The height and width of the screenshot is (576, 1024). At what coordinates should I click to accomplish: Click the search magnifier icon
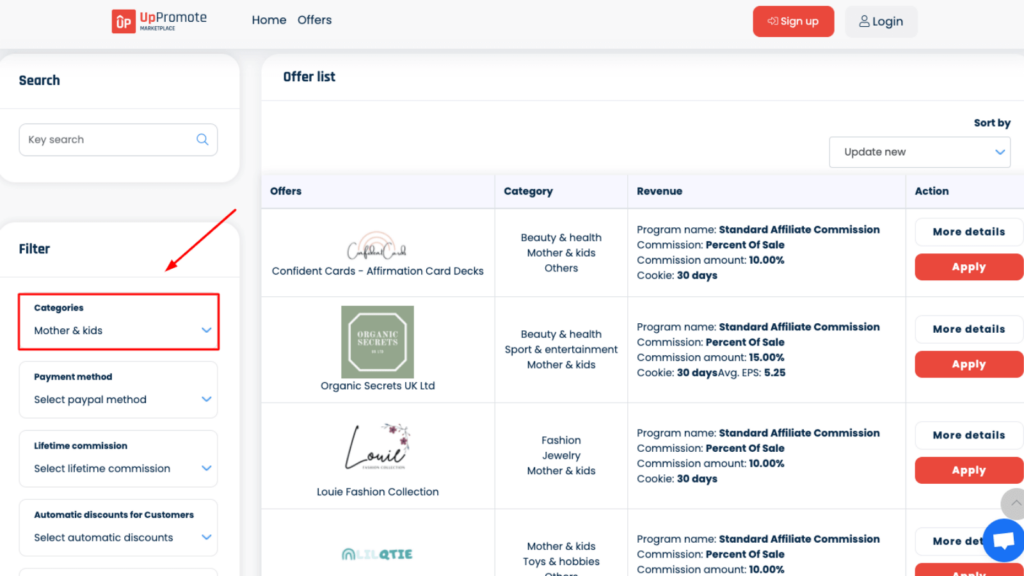202,139
